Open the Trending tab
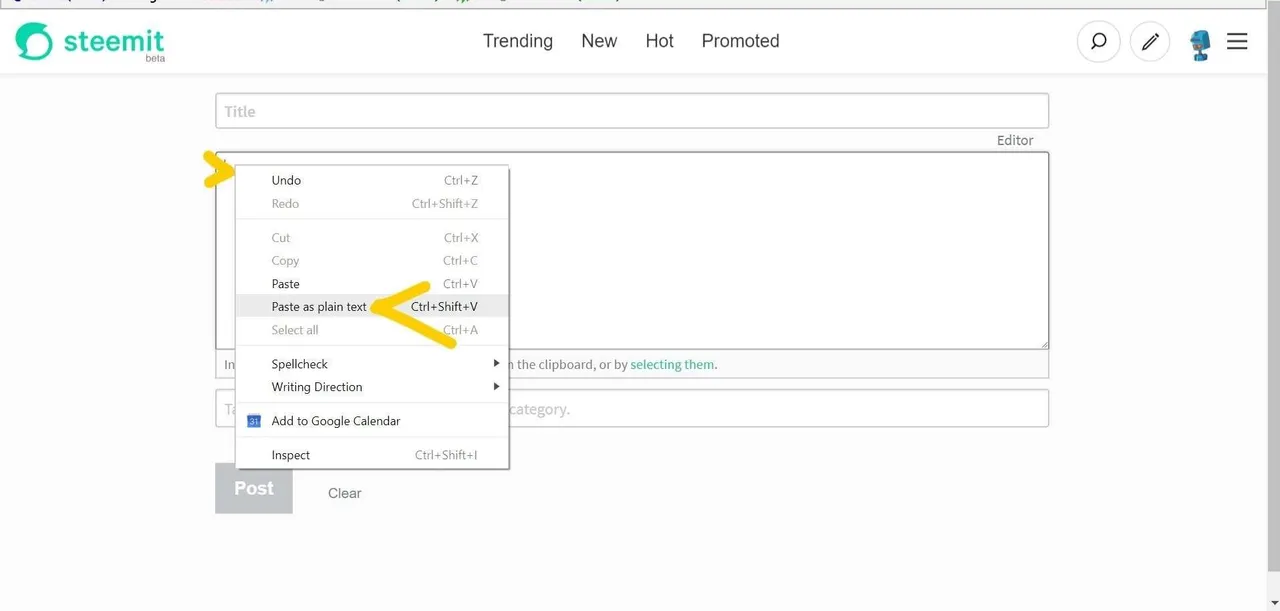Screen dimensions: 1280x611 (517, 41)
